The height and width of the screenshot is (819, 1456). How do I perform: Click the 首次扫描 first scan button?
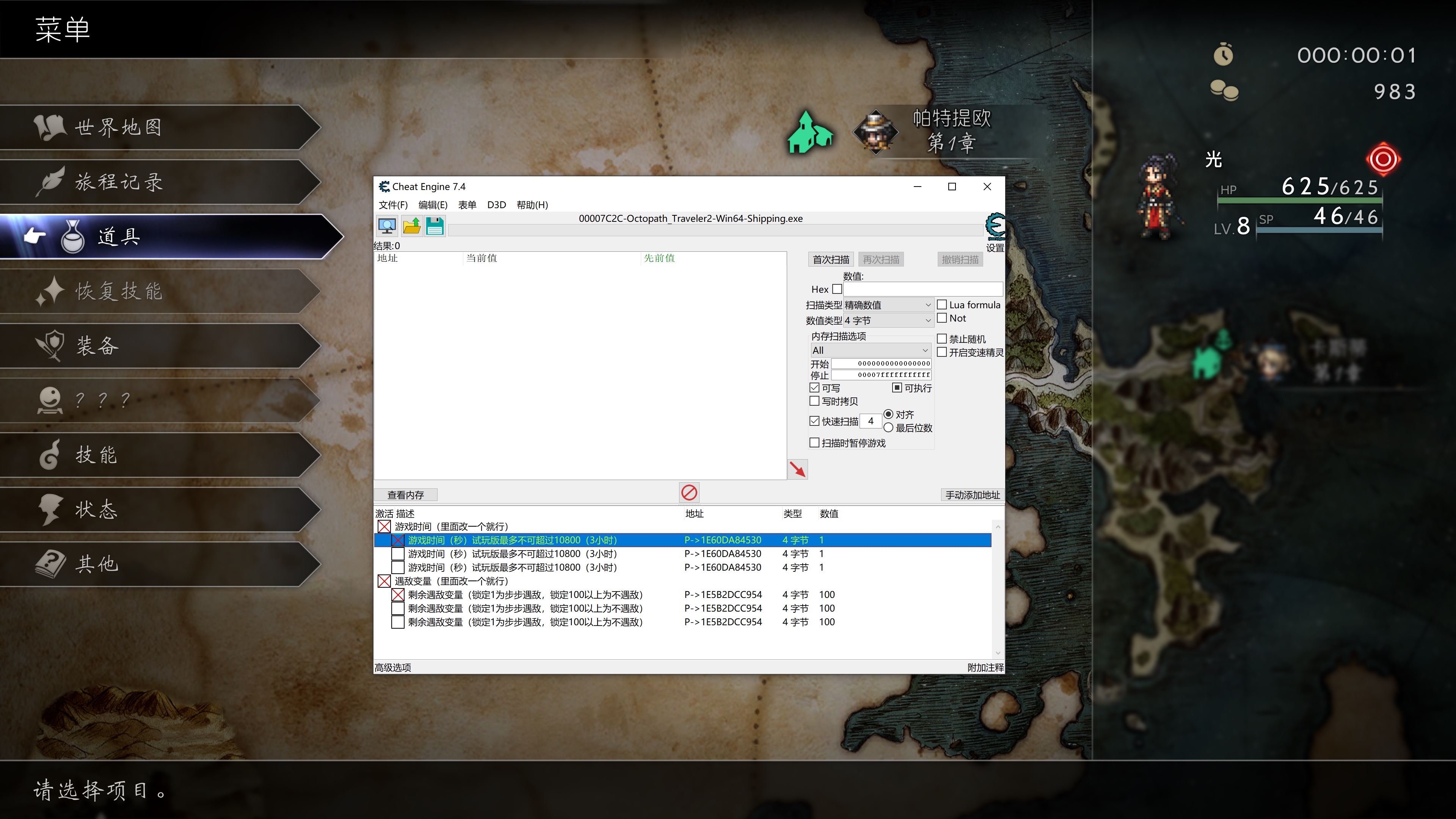pyautogui.click(x=831, y=260)
